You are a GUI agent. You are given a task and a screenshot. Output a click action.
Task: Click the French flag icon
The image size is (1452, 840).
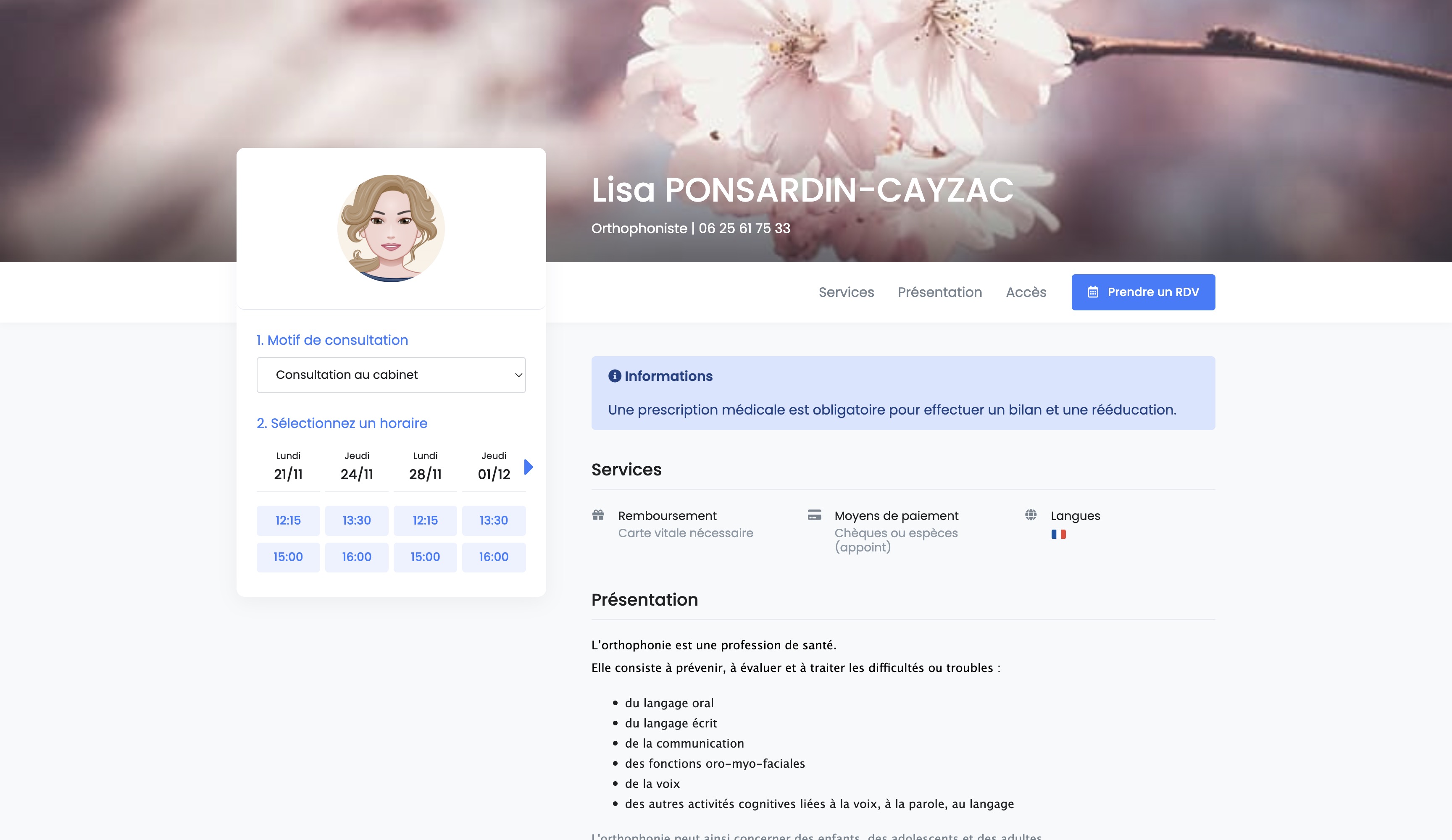pos(1058,534)
